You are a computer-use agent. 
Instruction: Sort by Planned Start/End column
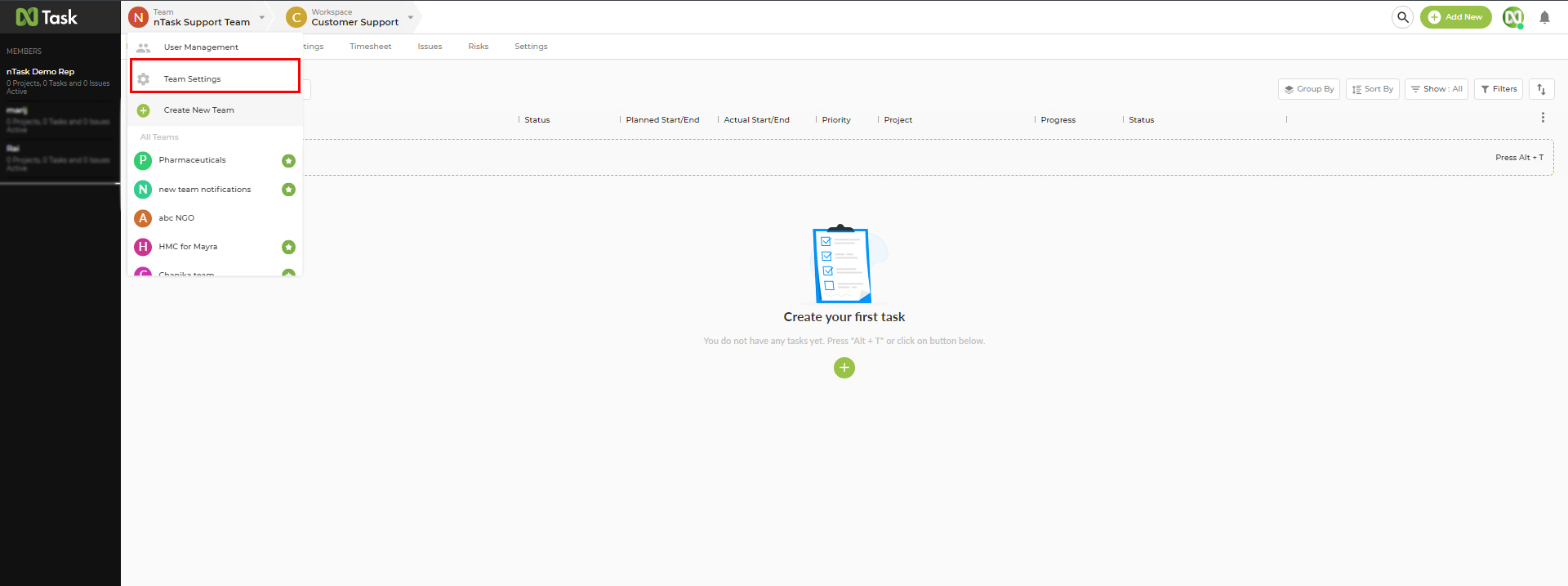pyautogui.click(x=662, y=120)
